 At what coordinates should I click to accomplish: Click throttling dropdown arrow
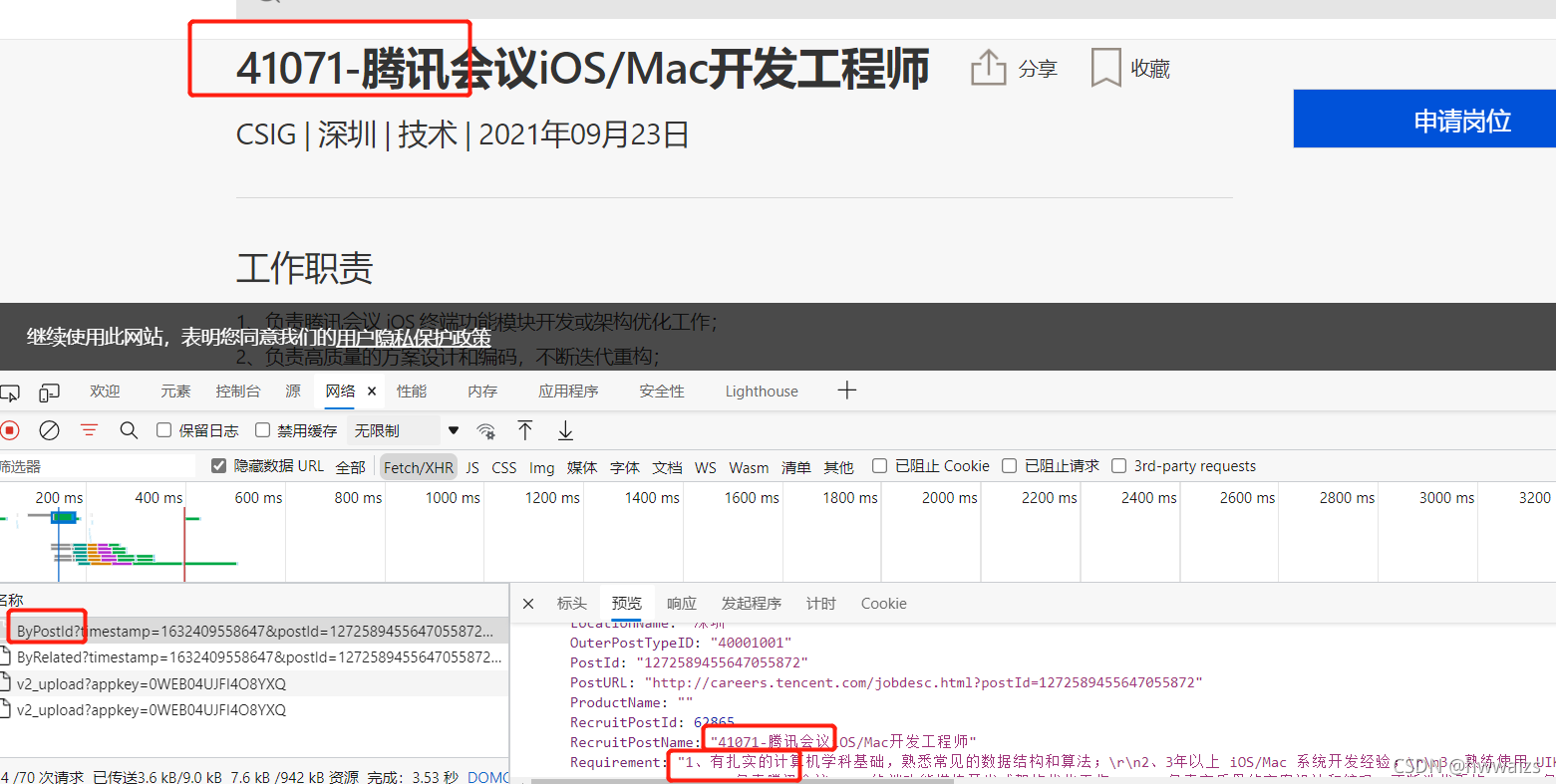click(454, 430)
